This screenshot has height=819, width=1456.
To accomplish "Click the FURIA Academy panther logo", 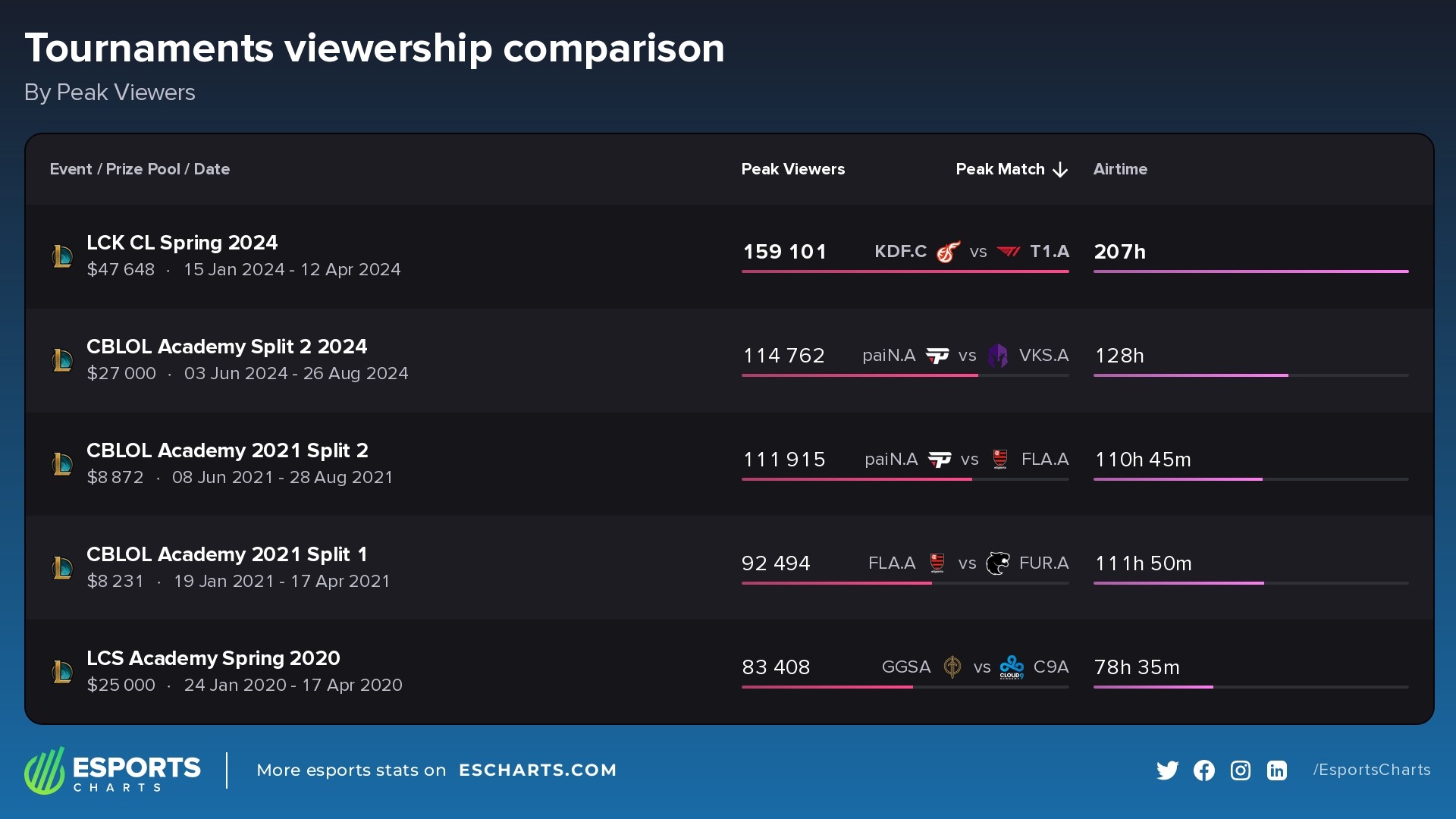I will [999, 563].
